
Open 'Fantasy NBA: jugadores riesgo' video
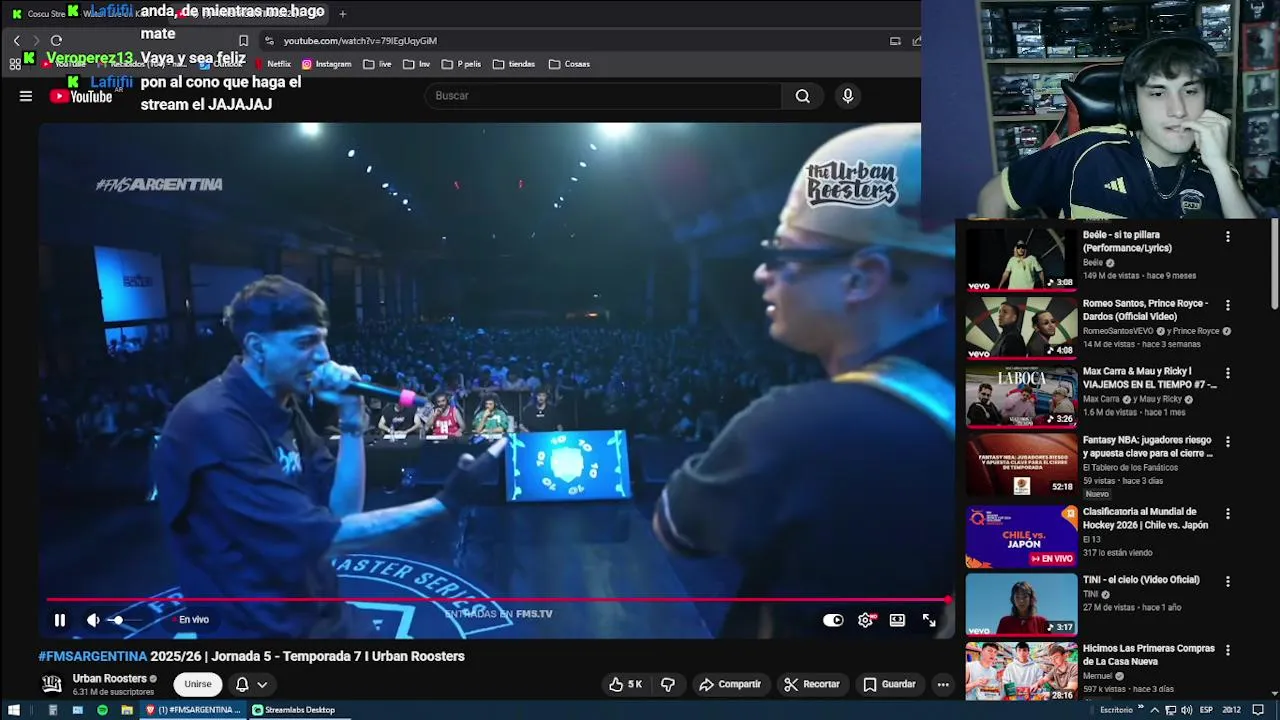(x=1021, y=464)
